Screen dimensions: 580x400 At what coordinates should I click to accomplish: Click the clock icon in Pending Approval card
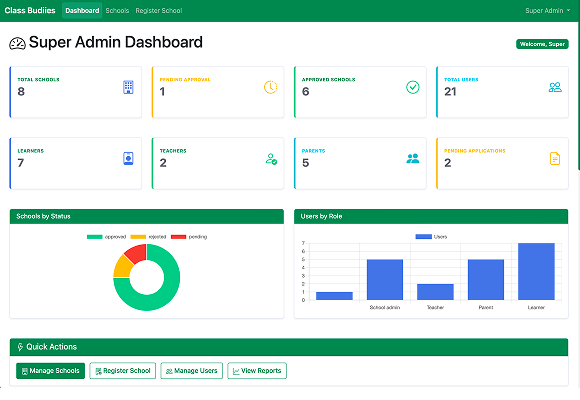270,87
